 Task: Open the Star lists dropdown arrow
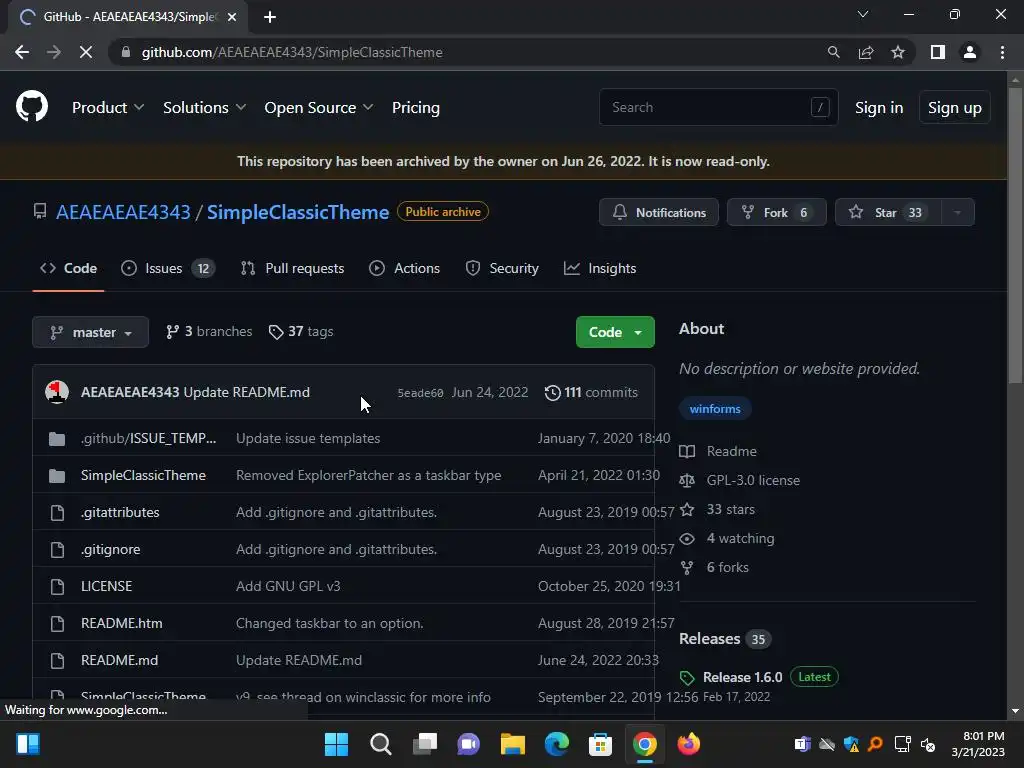957,212
